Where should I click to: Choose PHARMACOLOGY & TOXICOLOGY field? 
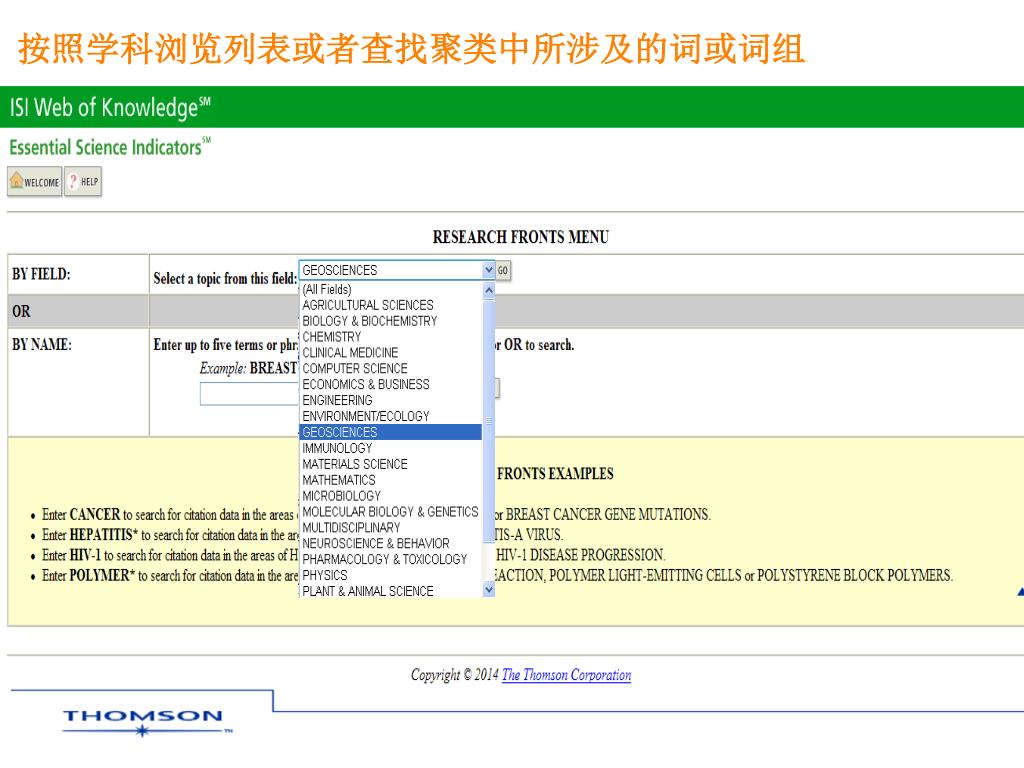coord(390,560)
